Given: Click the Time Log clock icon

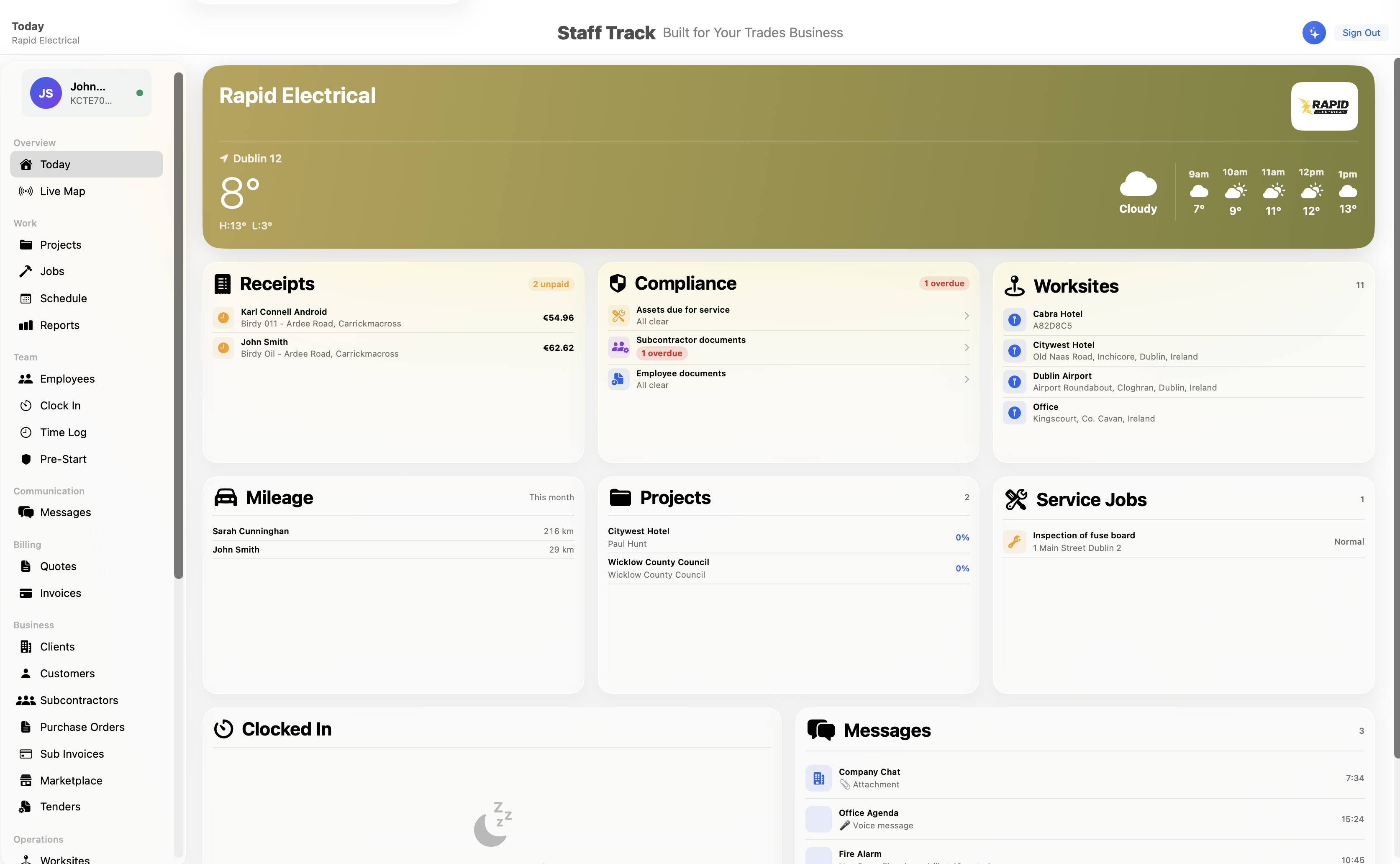Looking at the screenshot, I should point(26,432).
